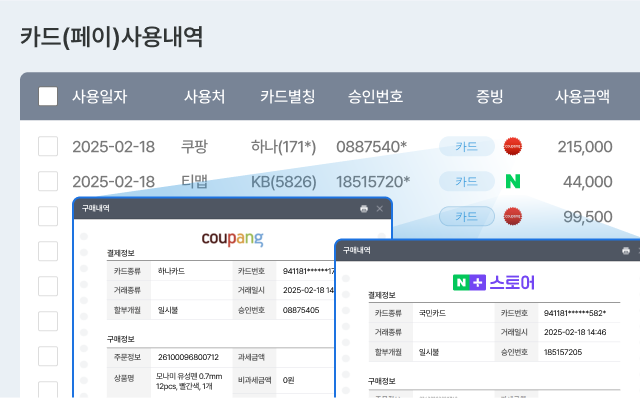Viewport: 640px width, 398px height.
Task: Click amount 44,000
Action: [588, 182]
